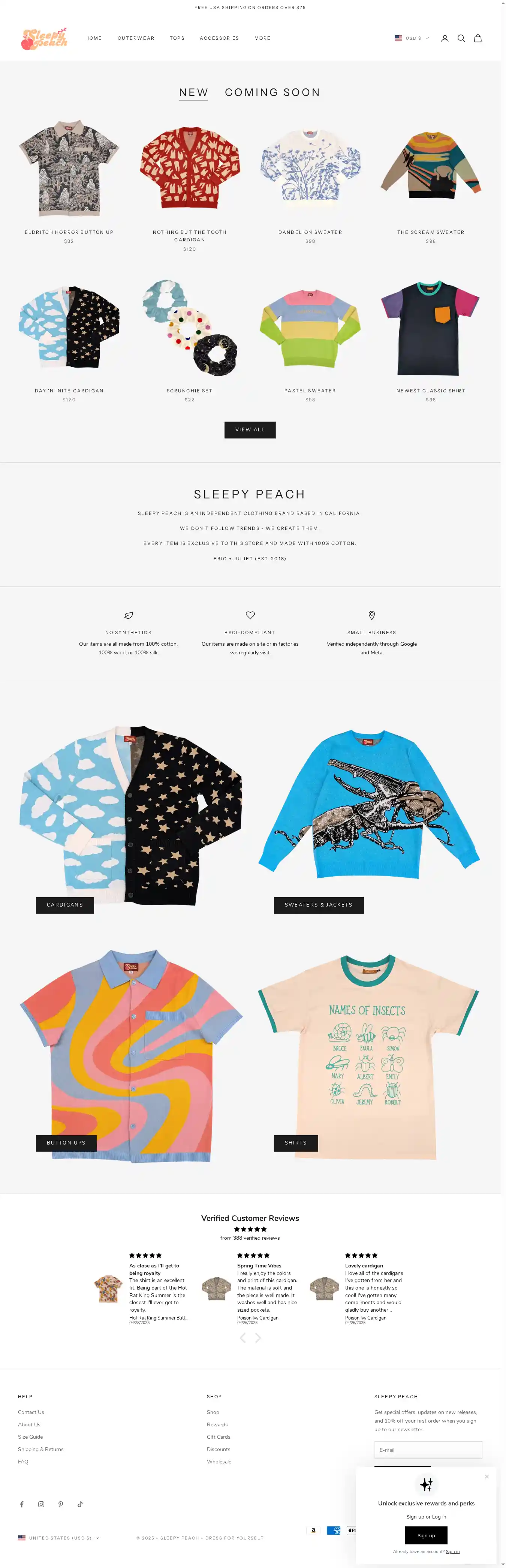Open the account profile icon
Image resolution: width=506 pixels, height=1568 pixels.
445,38
